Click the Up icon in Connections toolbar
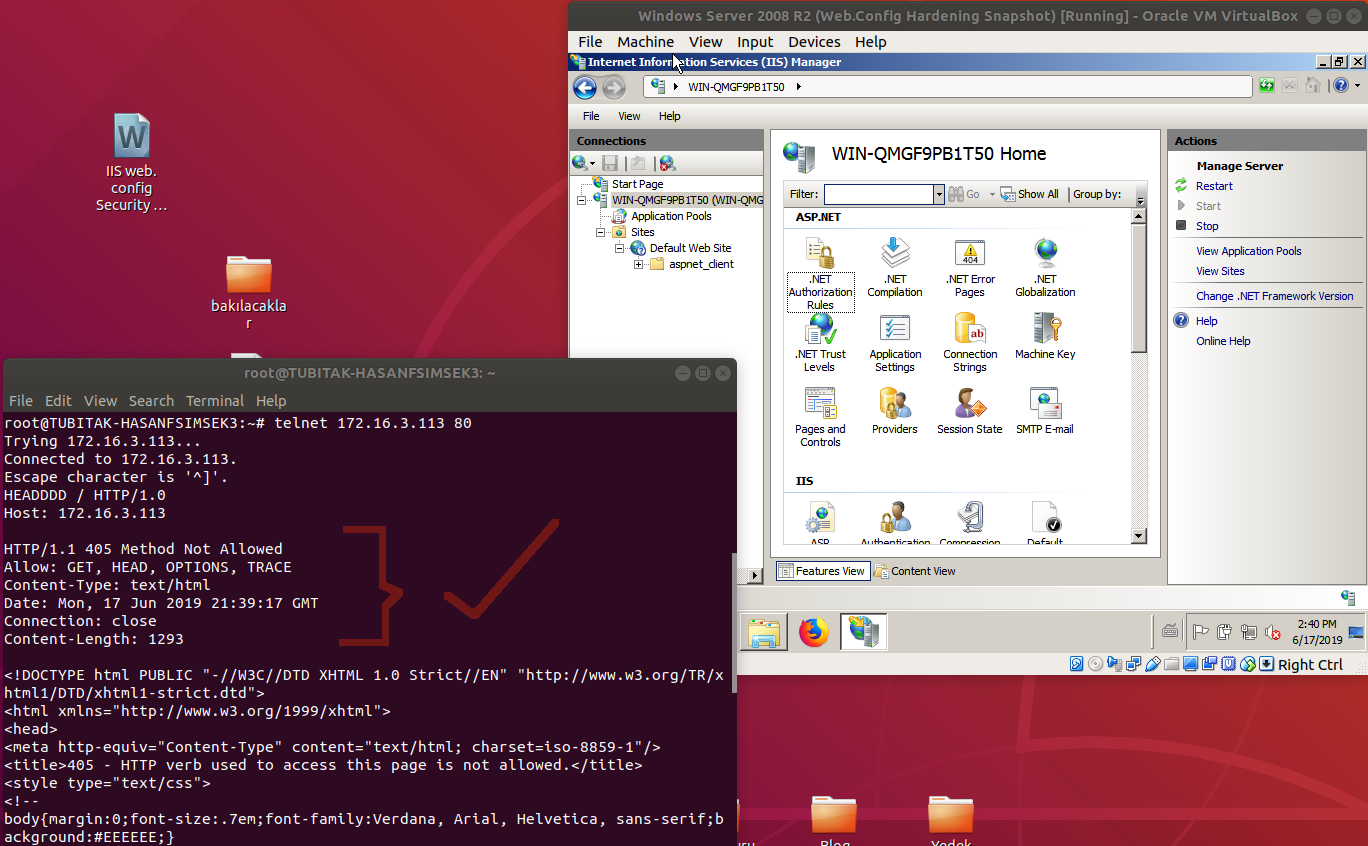1368x846 pixels. (x=638, y=163)
